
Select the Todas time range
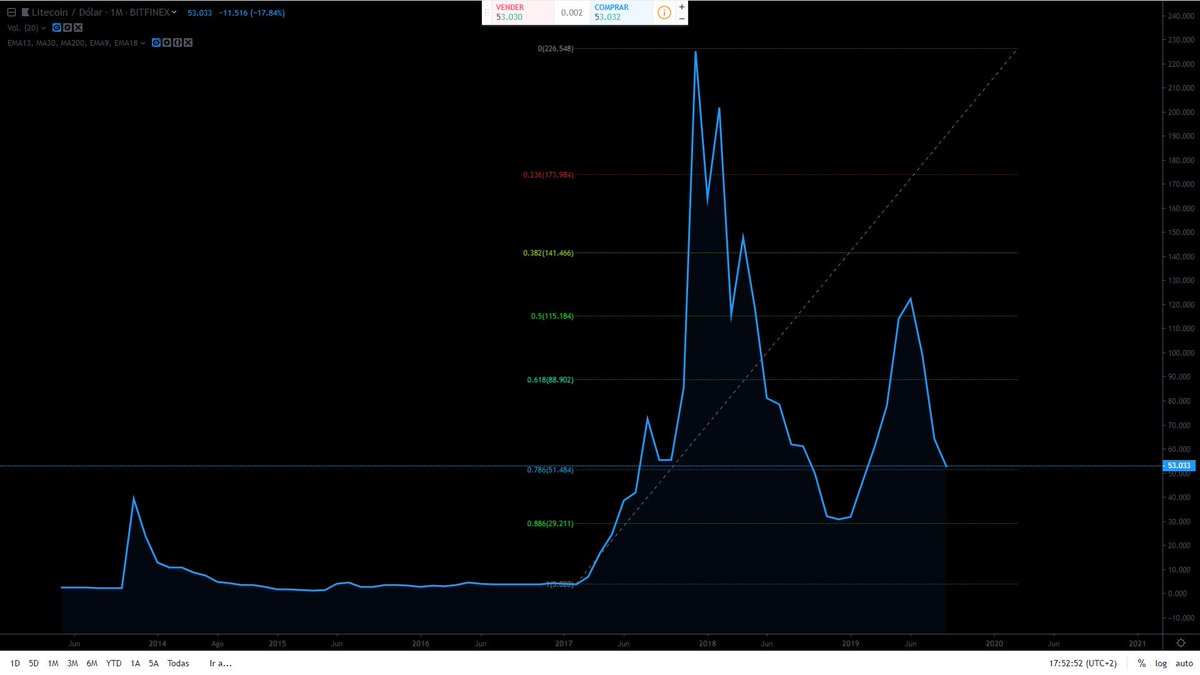coord(178,663)
